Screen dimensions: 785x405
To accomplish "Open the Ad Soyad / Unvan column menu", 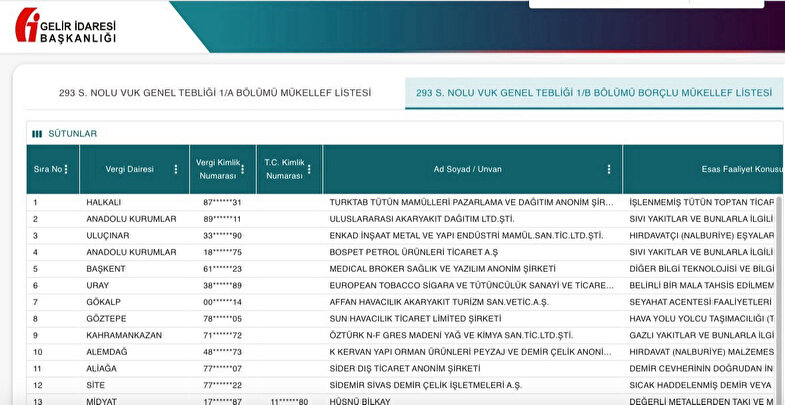I will pyautogui.click(x=609, y=169).
